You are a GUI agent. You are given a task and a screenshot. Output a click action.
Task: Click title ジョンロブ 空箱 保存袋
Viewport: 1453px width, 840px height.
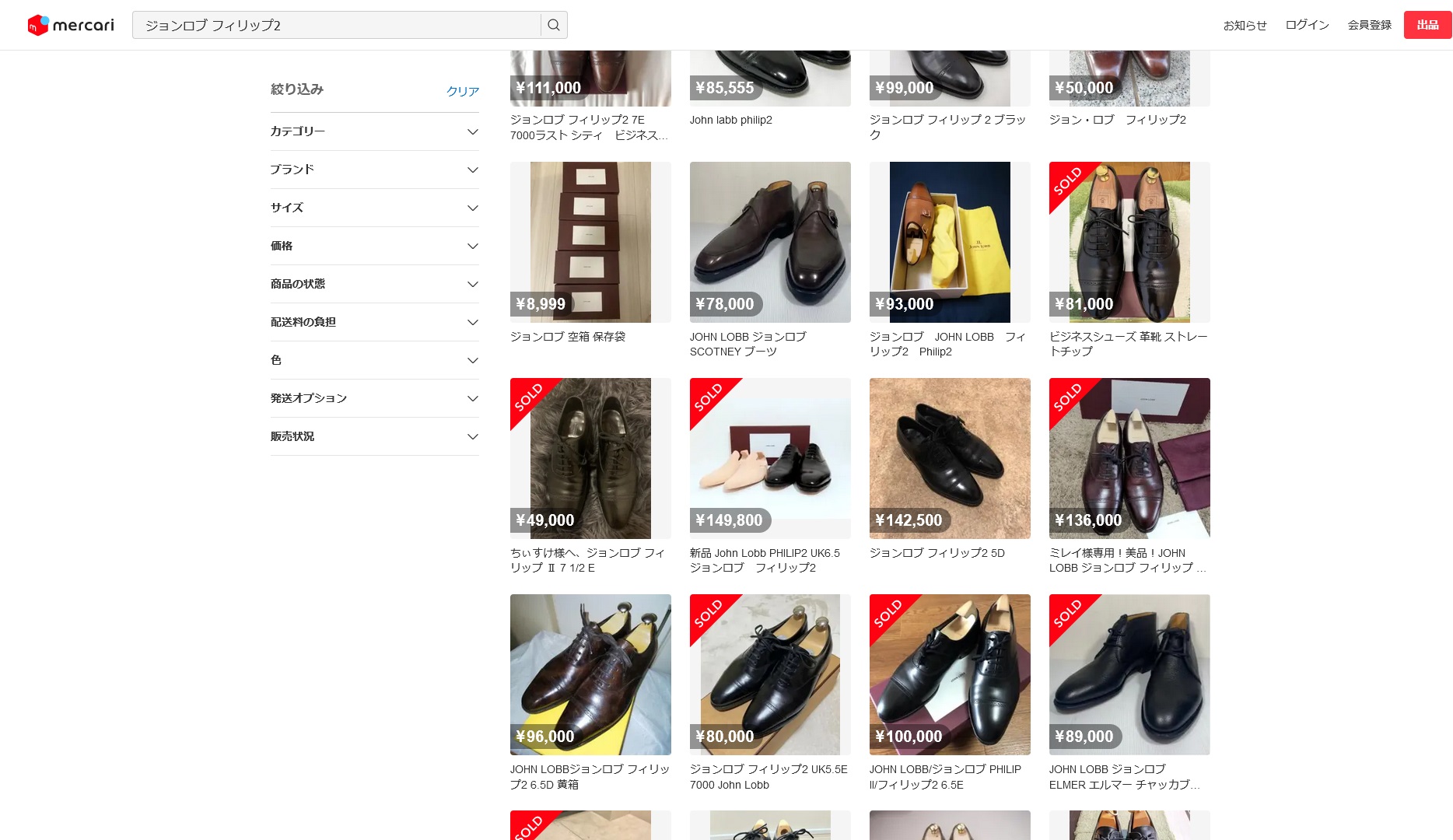[x=568, y=337]
